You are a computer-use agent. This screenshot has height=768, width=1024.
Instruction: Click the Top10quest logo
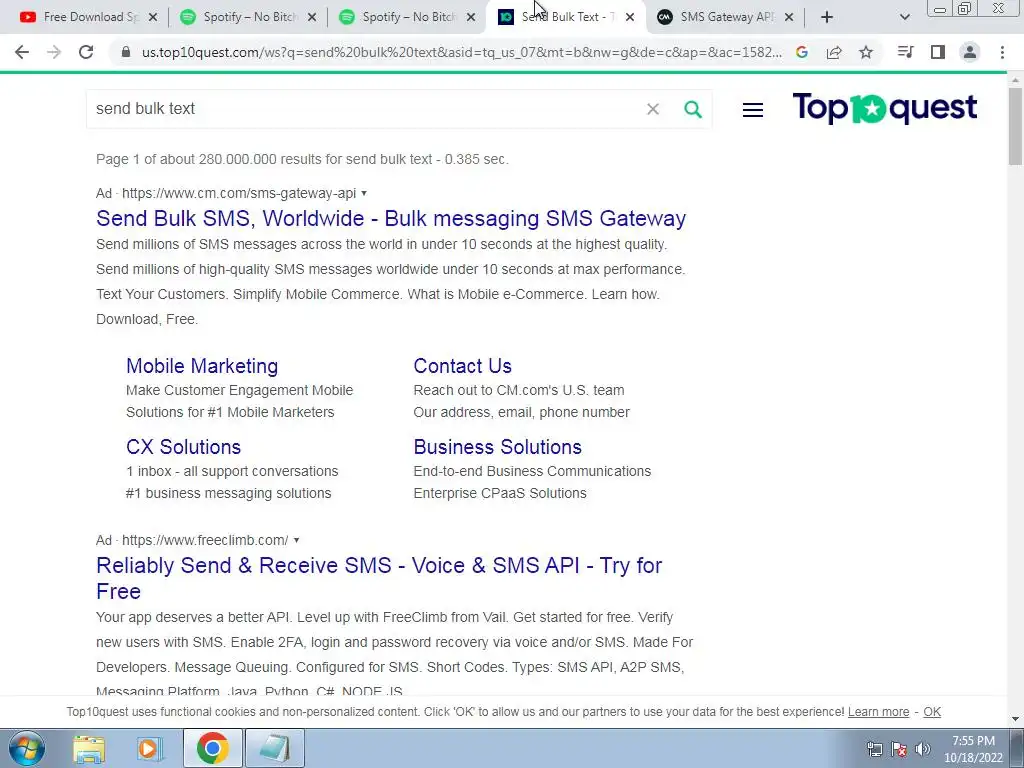(x=885, y=108)
